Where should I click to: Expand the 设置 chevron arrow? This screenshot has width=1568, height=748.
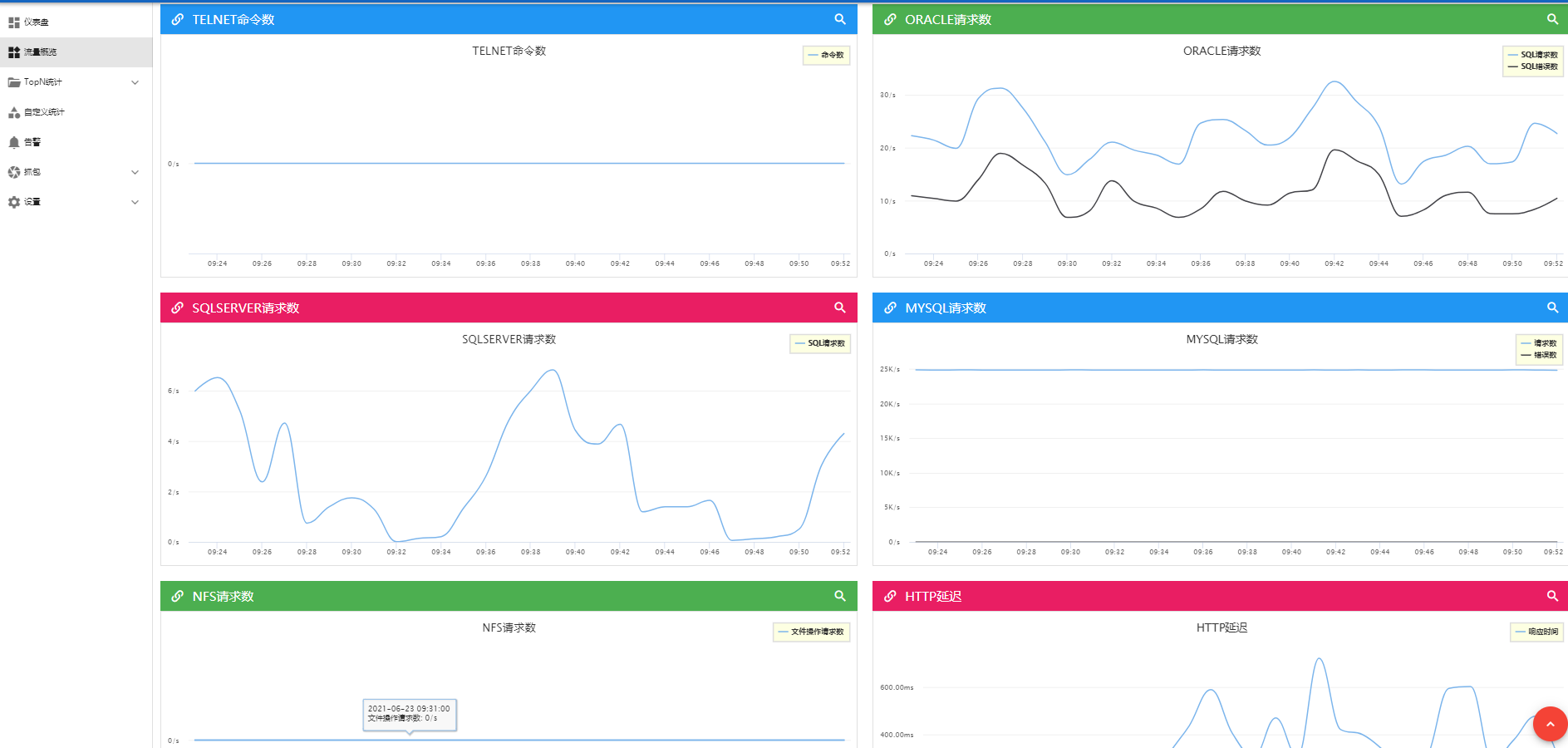coord(135,202)
